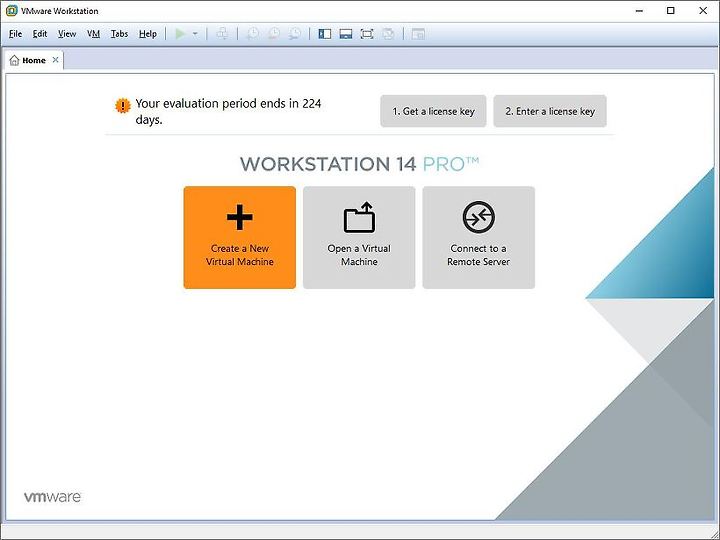Screen dimensions: 720x540
Task: Click Get a license key button
Action: 433,111
